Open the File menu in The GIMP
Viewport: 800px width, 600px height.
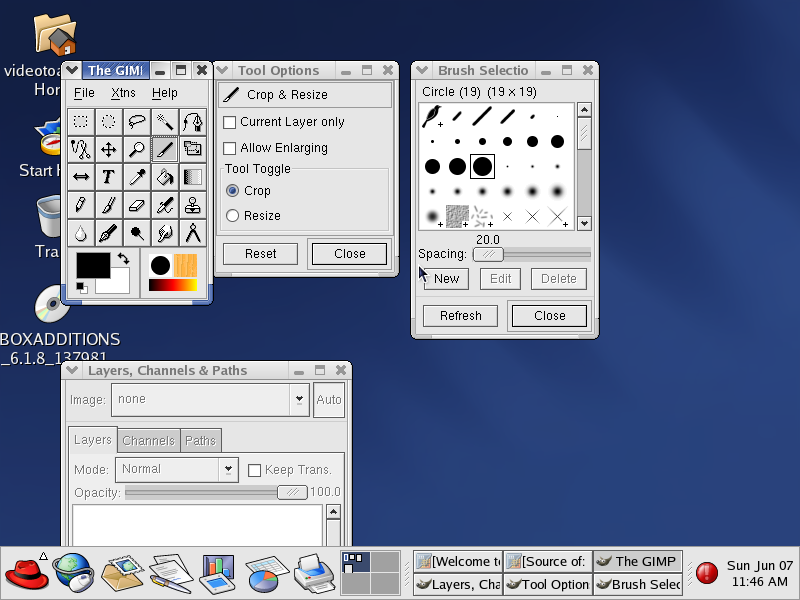84,93
